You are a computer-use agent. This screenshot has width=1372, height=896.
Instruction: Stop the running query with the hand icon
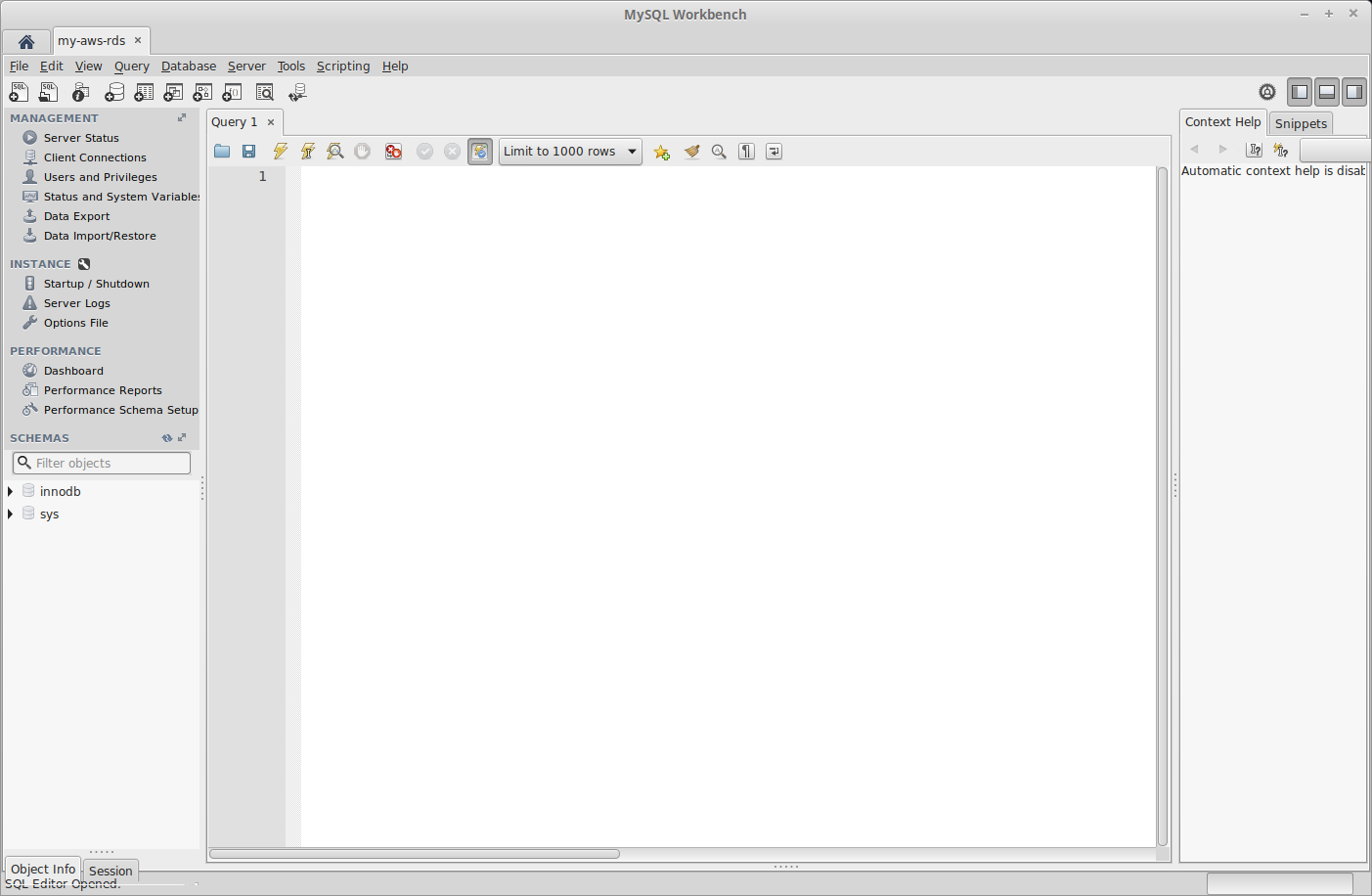(x=363, y=152)
